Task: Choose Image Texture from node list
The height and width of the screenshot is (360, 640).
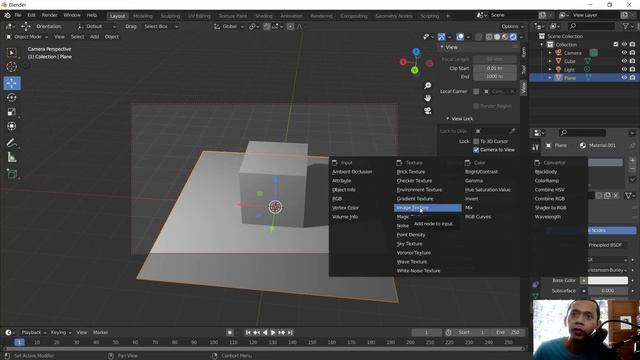Action: tap(427, 208)
